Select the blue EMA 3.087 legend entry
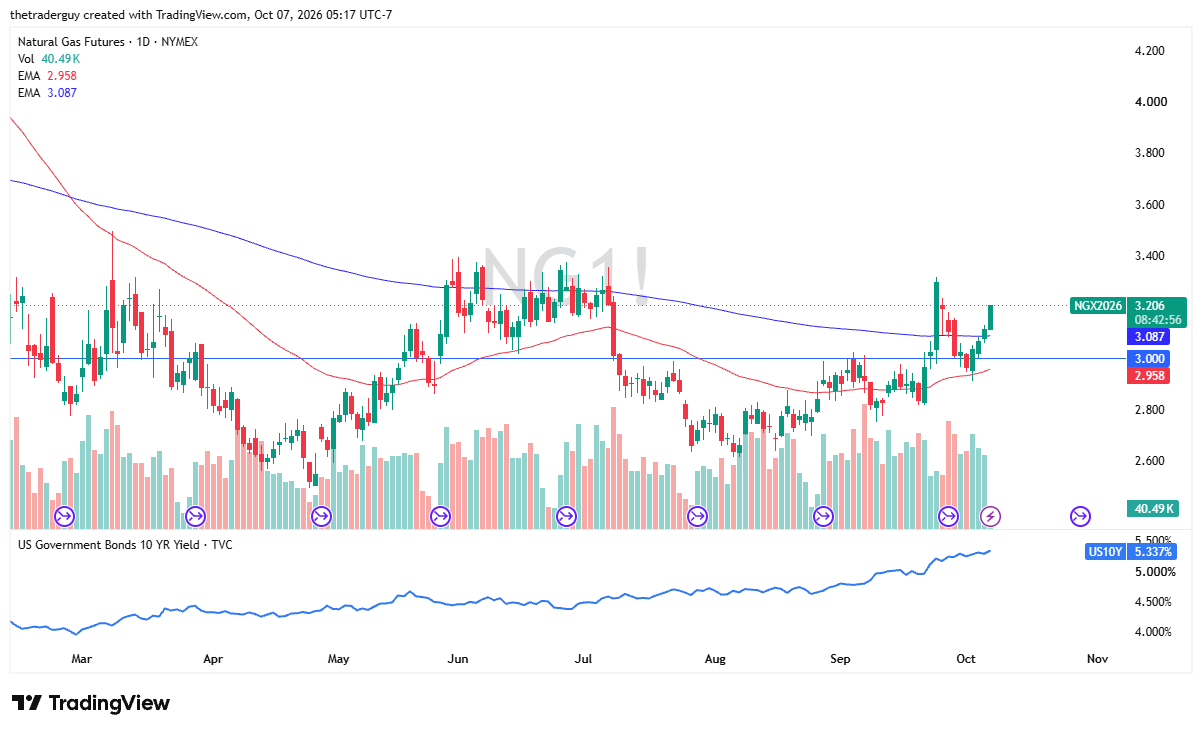This screenshot has width=1202, height=733. pyautogui.click(x=47, y=93)
